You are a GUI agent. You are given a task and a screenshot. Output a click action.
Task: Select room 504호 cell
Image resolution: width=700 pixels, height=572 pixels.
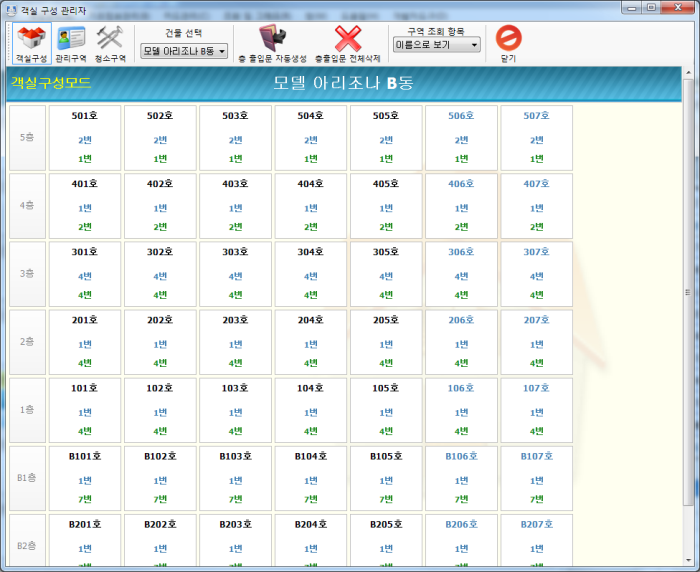[311, 138]
